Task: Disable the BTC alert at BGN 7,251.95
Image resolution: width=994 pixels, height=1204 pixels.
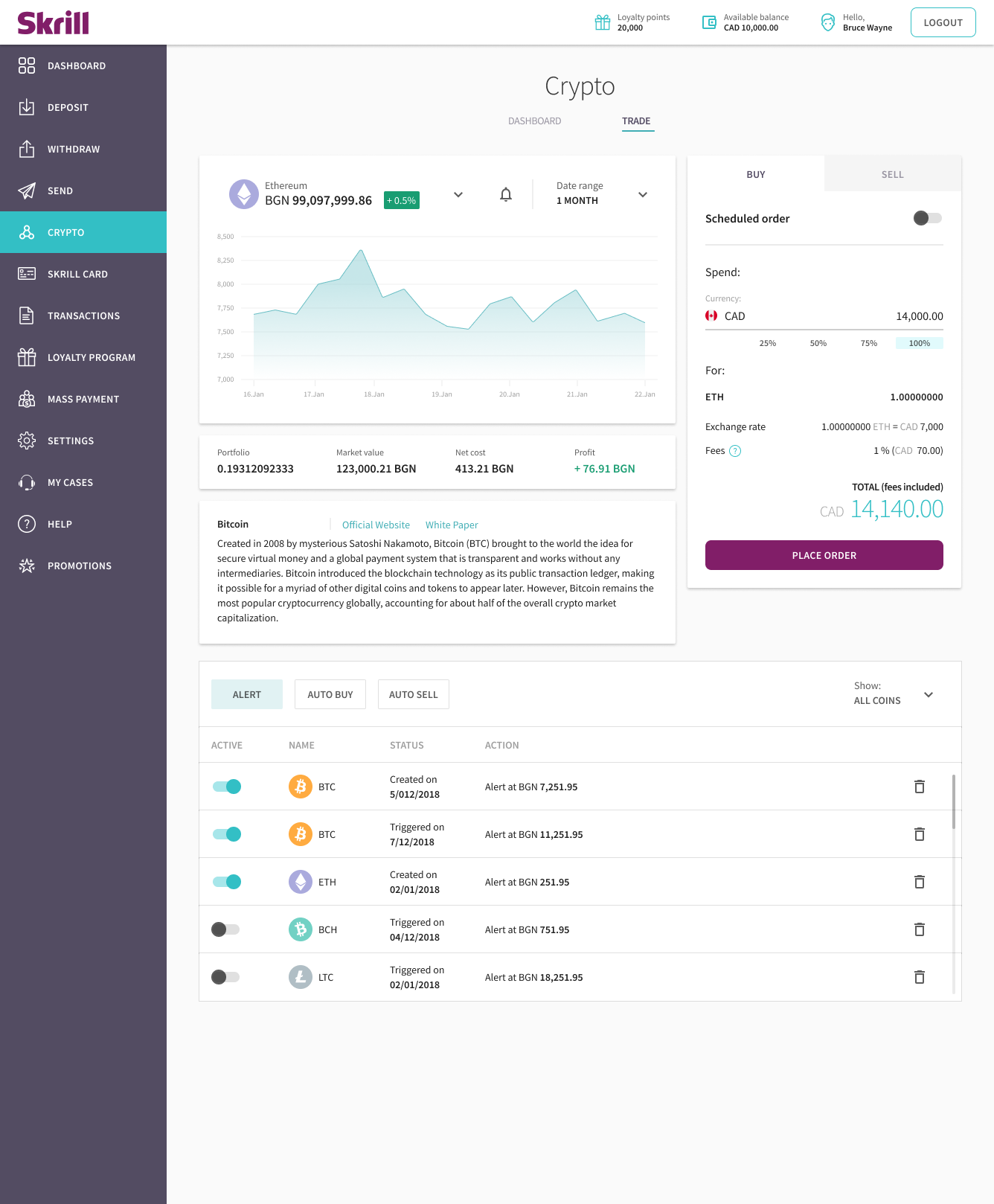Action: point(227,787)
